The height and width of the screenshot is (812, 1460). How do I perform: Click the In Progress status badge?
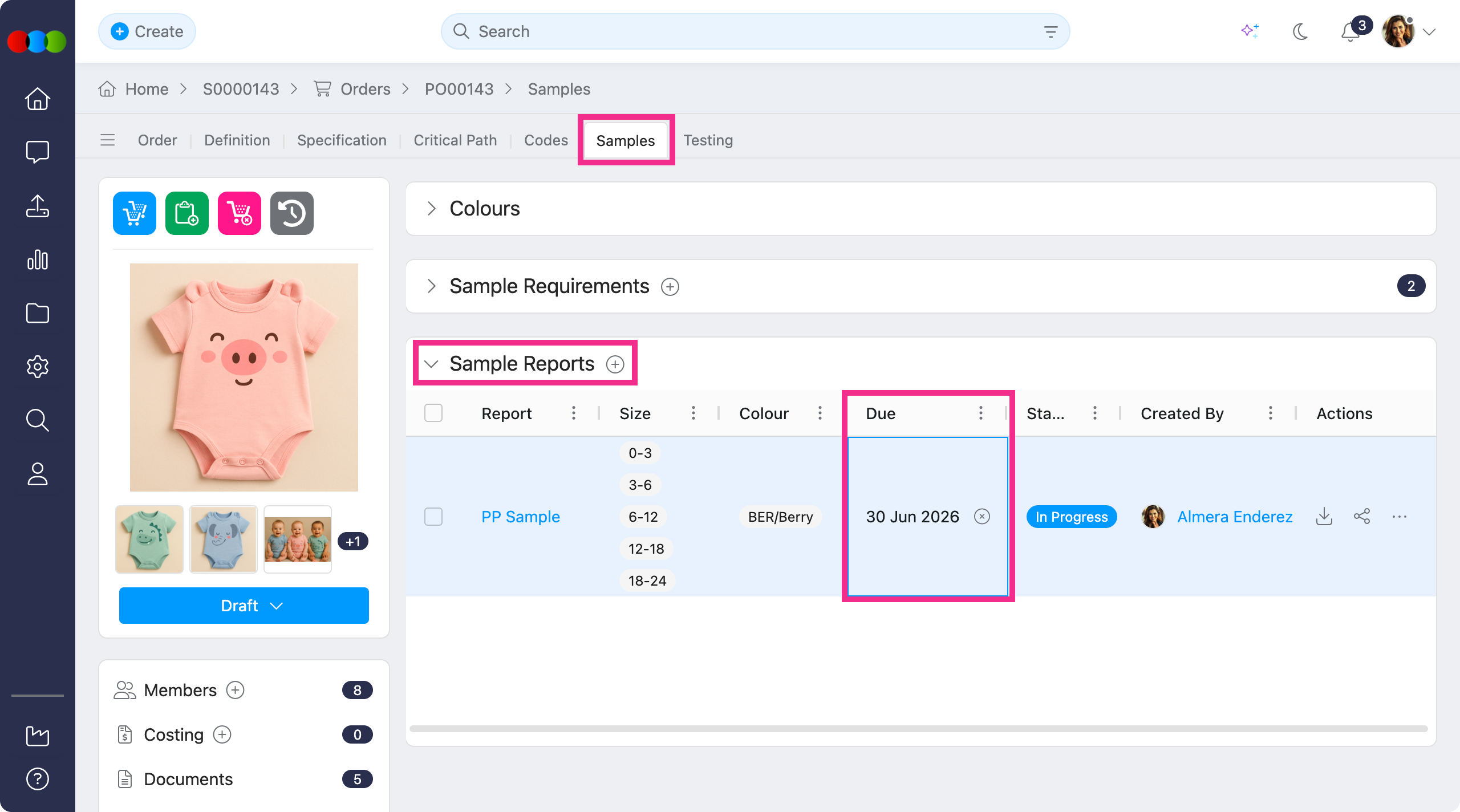click(x=1072, y=517)
